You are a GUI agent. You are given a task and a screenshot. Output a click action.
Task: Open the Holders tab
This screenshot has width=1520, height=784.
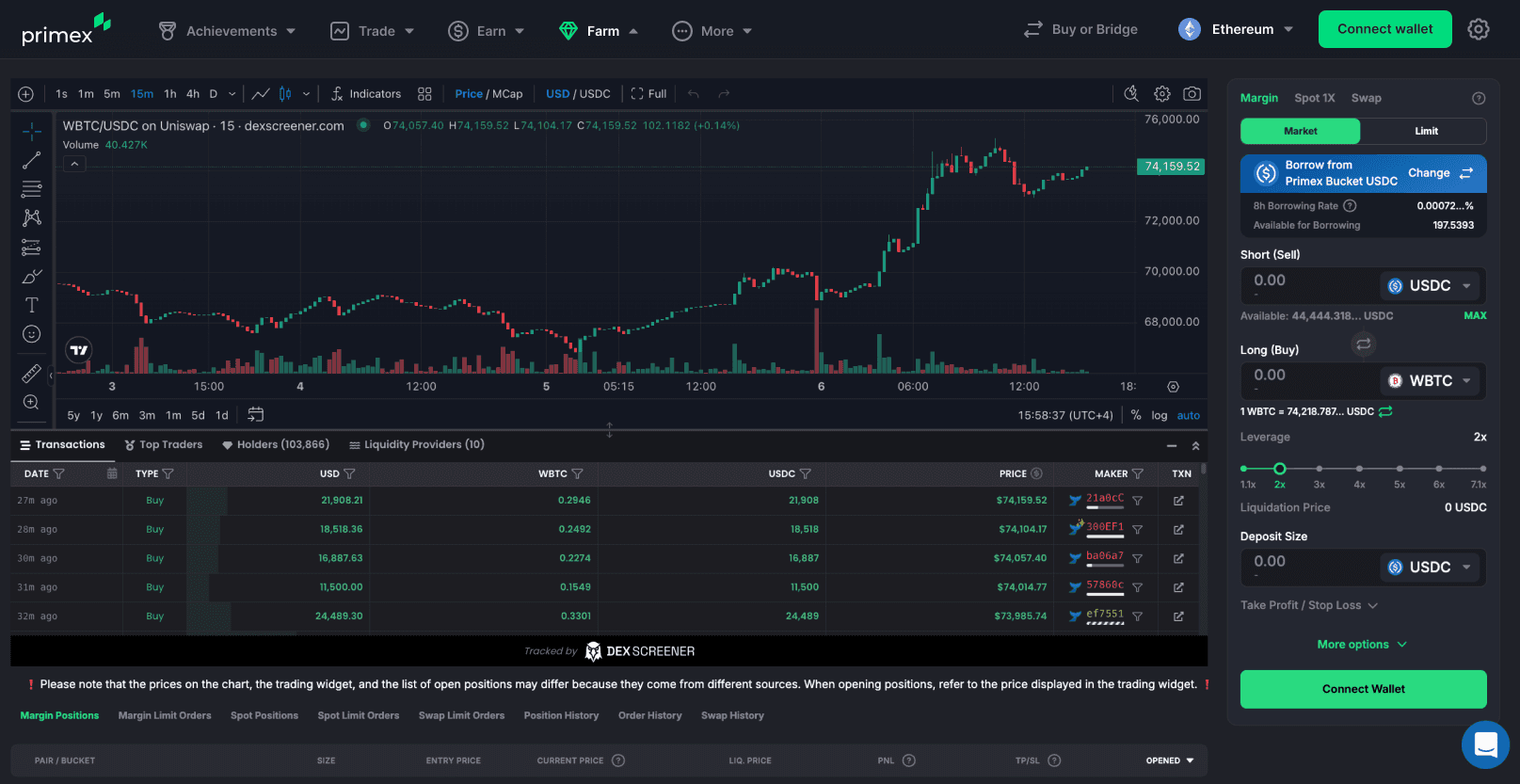click(x=276, y=445)
